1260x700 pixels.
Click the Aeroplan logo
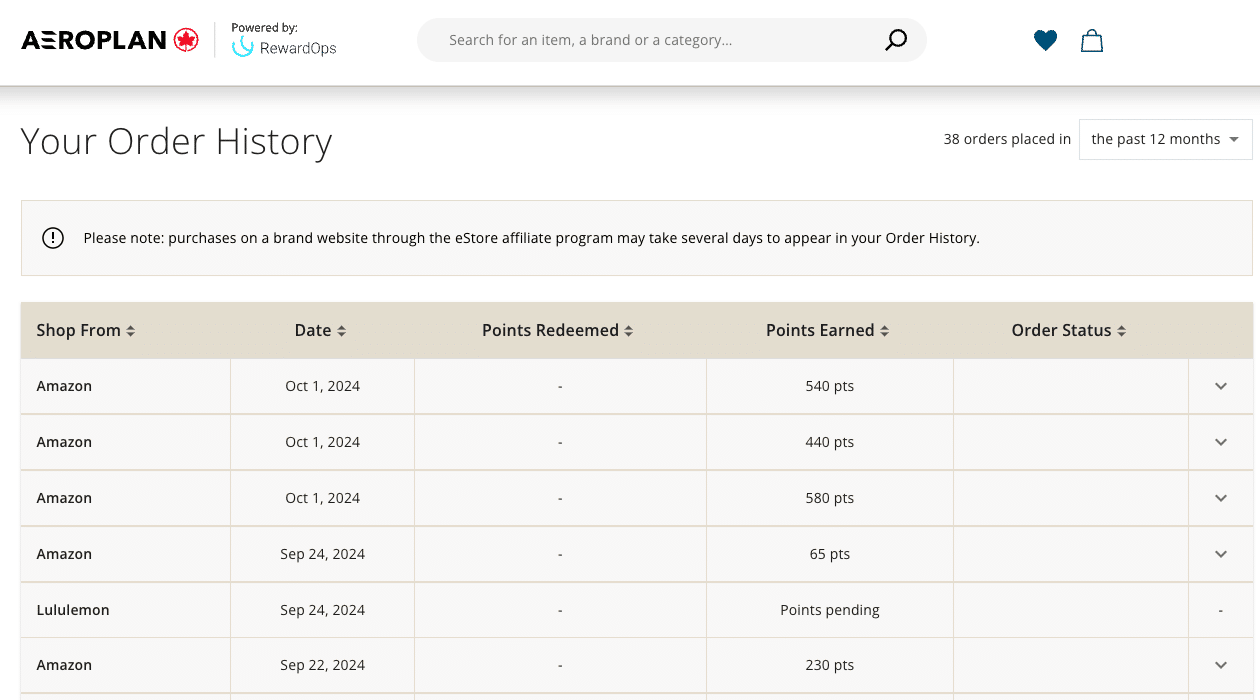pyautogui.click(x=110, y=40)
